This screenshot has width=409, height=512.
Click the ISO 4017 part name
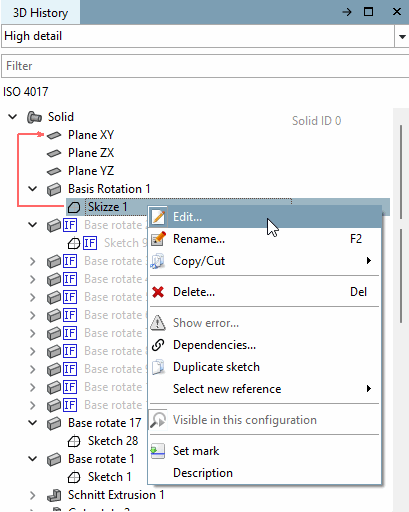click(26, 92)
